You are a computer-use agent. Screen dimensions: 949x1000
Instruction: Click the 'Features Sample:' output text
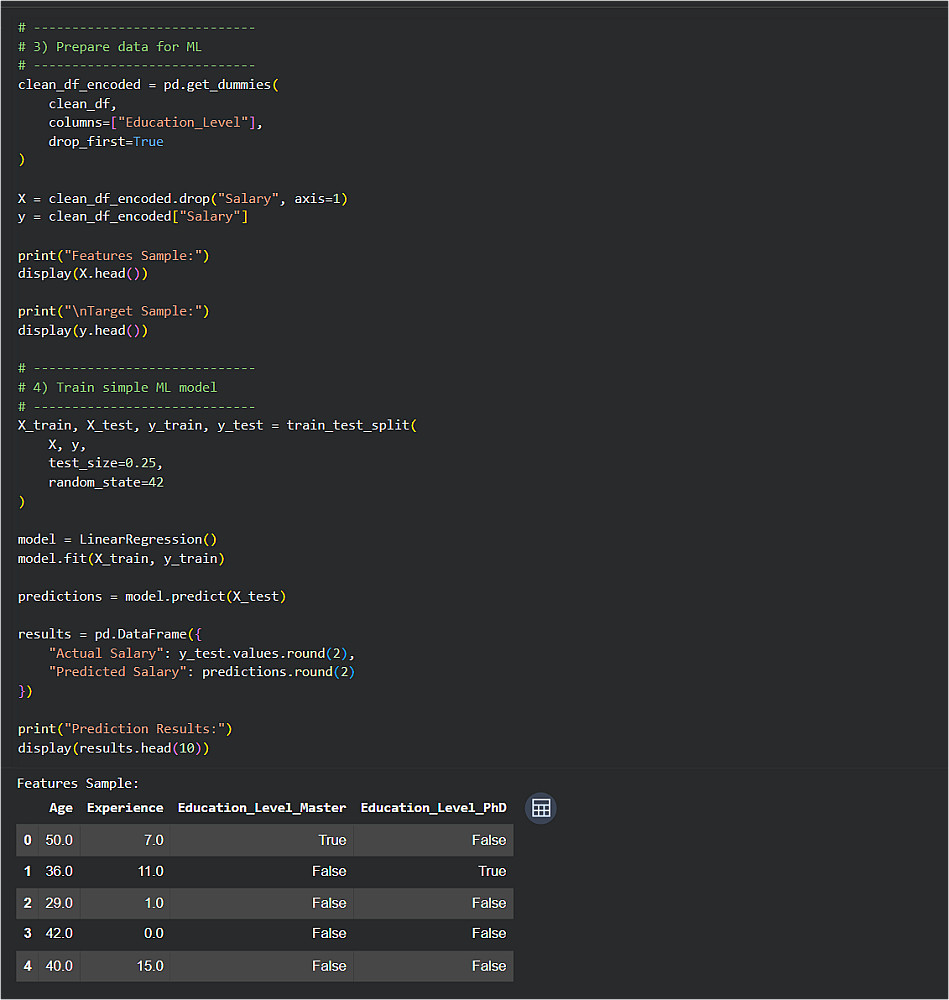(x=78, y=783)
